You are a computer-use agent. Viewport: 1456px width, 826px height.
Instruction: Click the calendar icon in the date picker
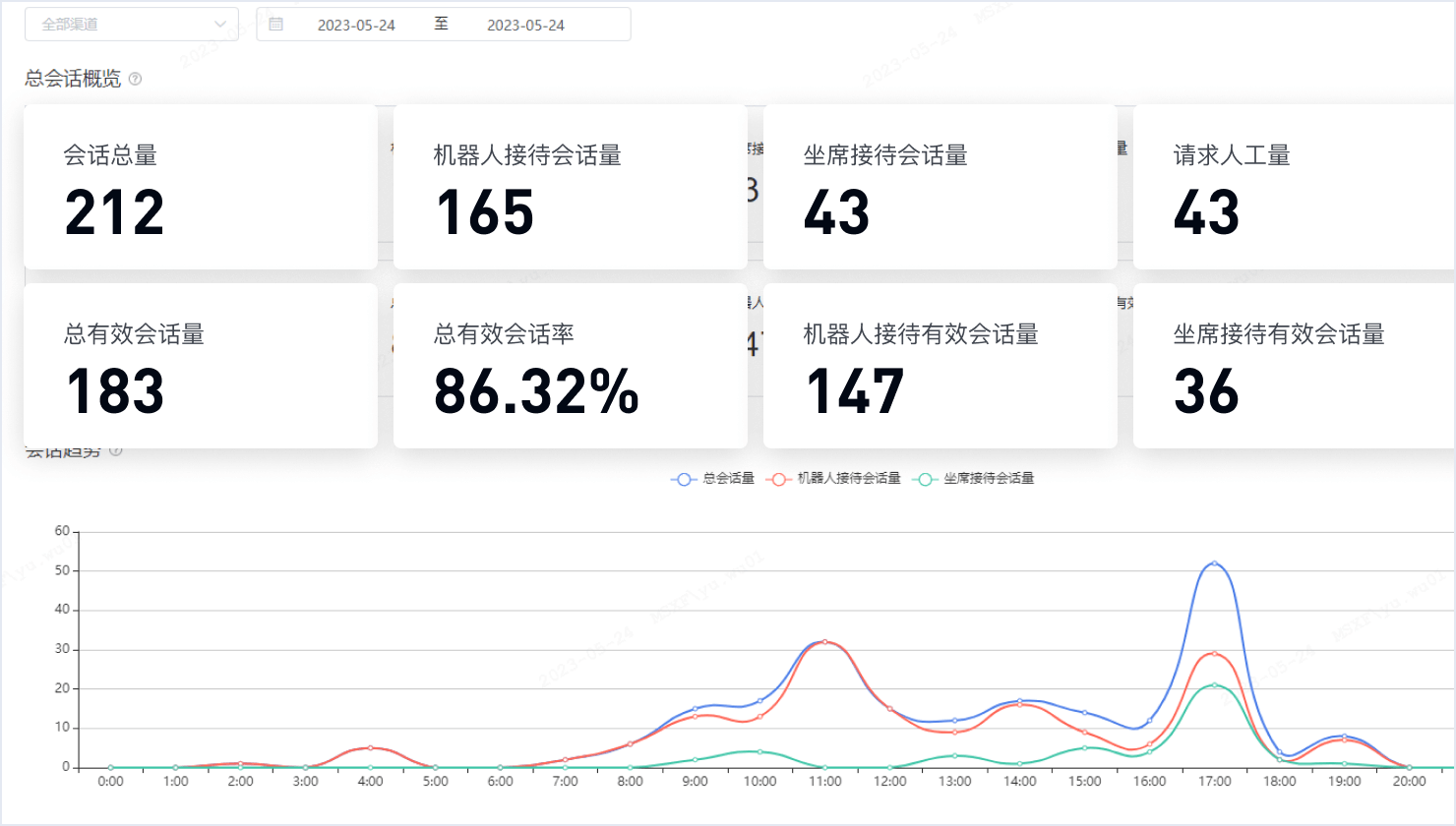click(276, 25)
